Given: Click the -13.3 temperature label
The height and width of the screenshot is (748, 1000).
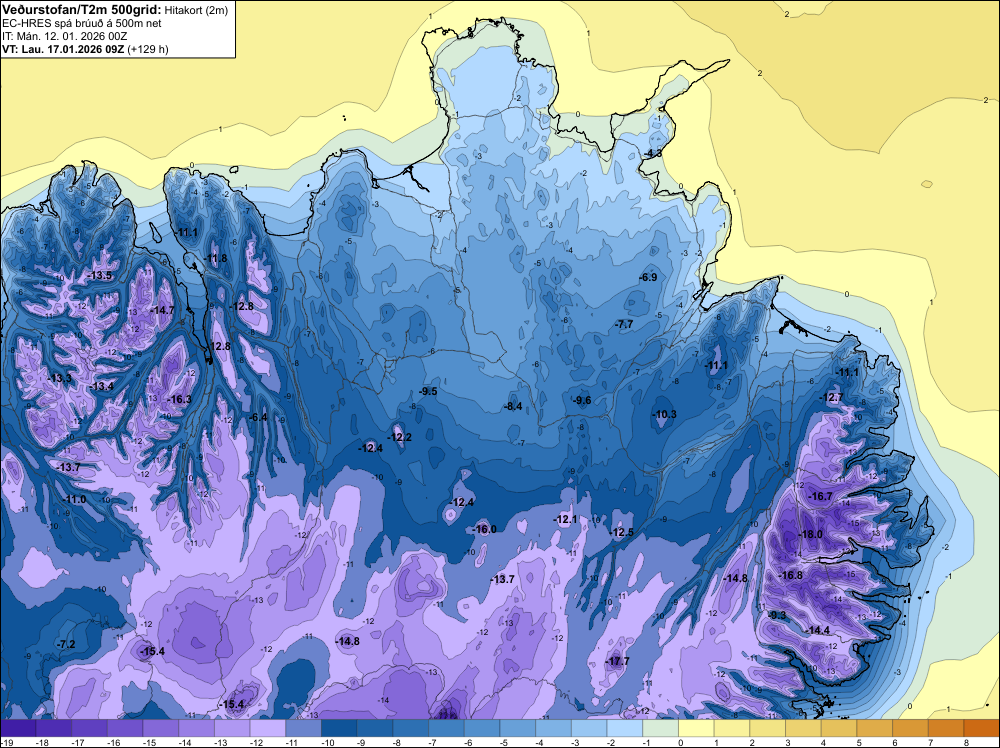Looking at the screenshot, I should [x=60, y=378].
